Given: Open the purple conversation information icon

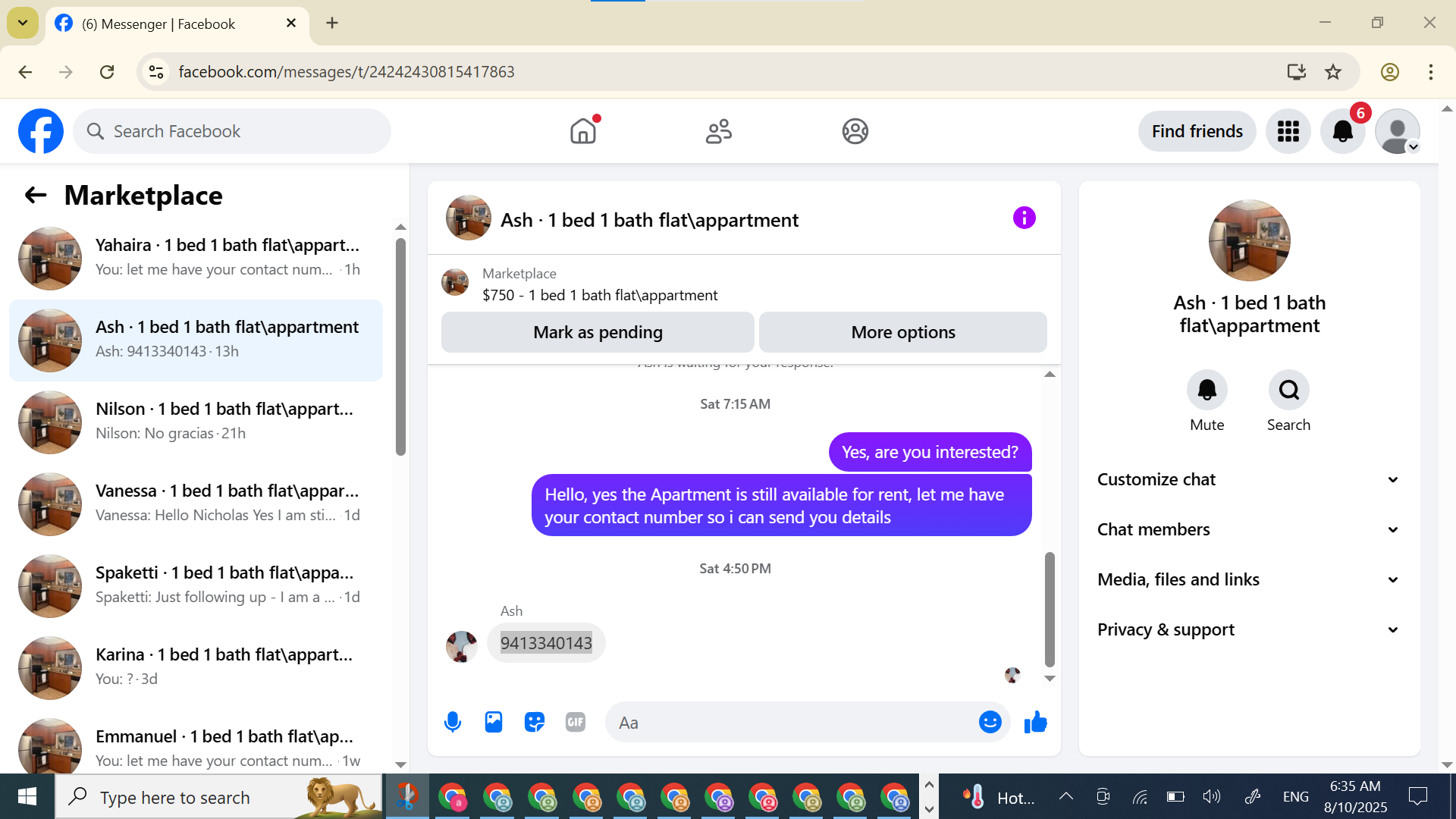Looking at the screenshot, I should pyautogui.click(x=1024, y=218).
